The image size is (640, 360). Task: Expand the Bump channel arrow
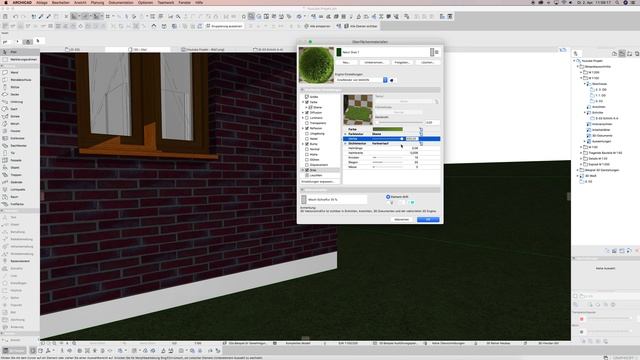(x=303, y=144)
